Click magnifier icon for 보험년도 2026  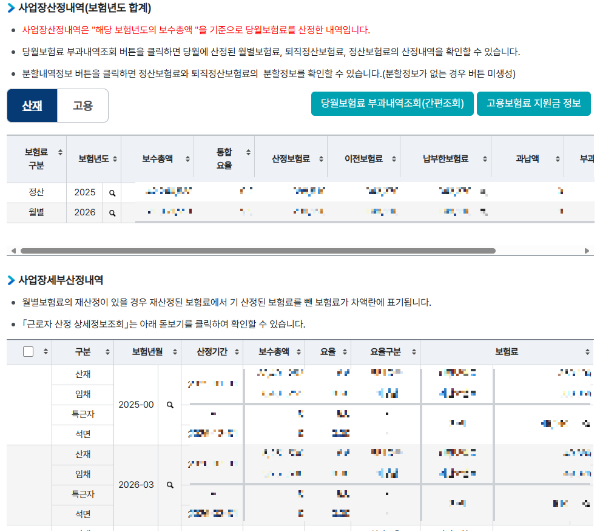tap(112, 213)
